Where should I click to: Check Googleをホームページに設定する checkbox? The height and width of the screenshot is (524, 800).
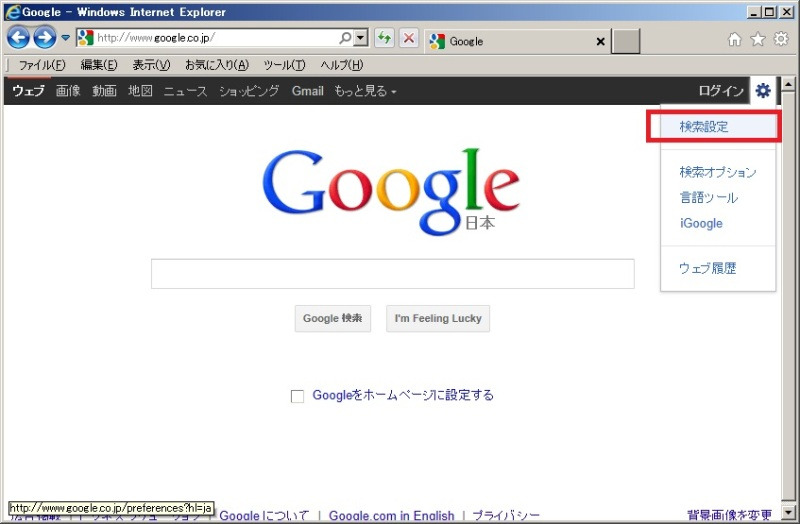click(x=297, y=396)
